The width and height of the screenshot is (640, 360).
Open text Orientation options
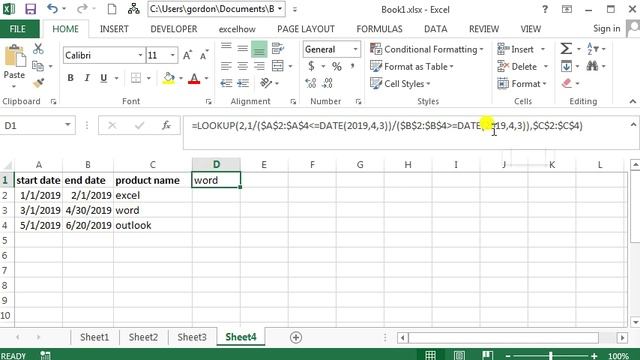pos(266,83)
